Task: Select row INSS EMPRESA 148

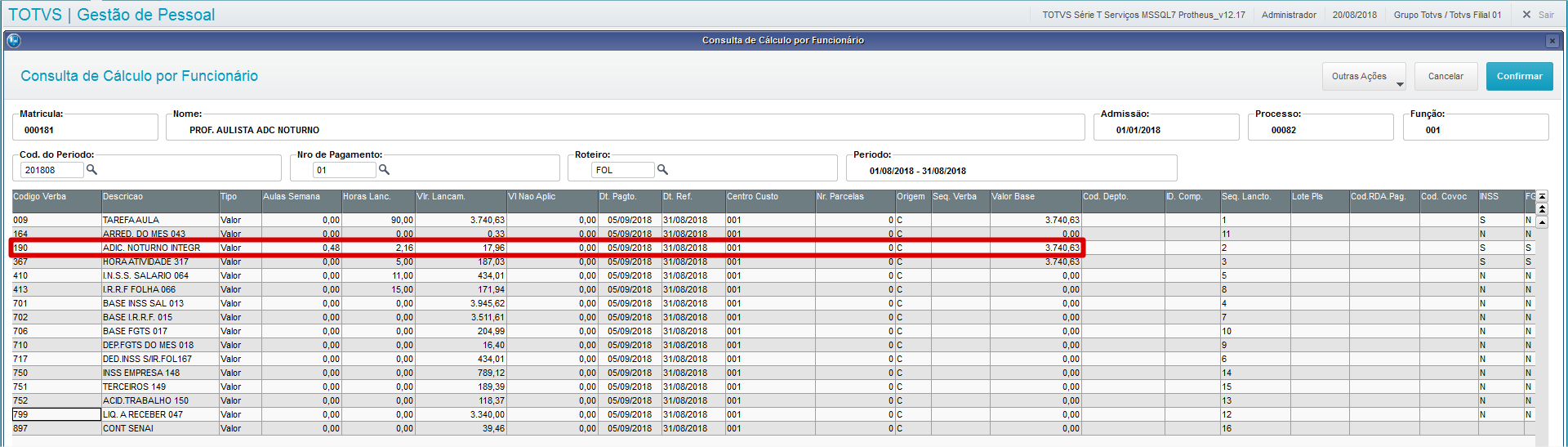Action: click(773, 373)
